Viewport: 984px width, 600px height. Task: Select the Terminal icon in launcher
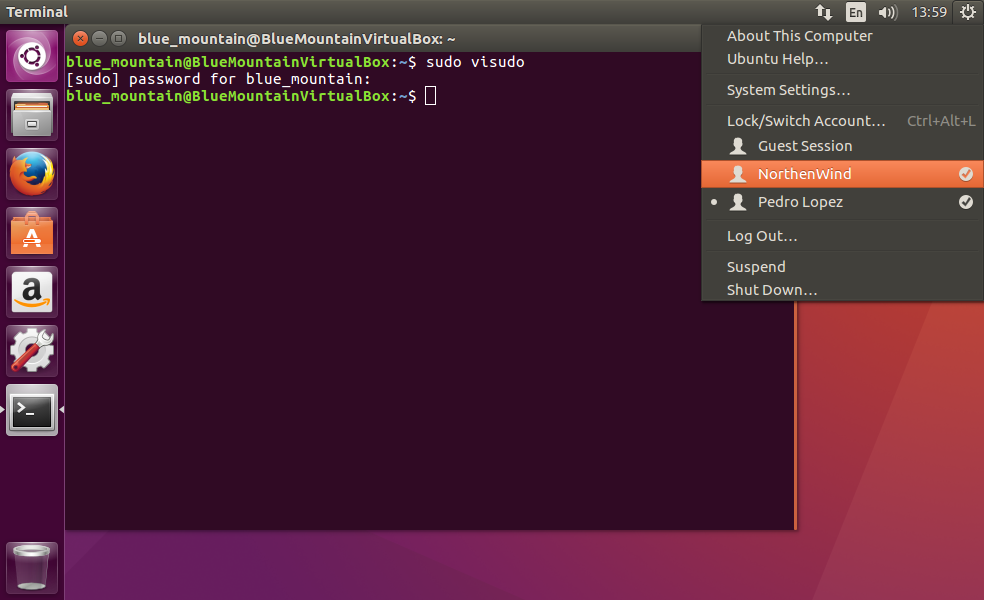coord(32,410)
